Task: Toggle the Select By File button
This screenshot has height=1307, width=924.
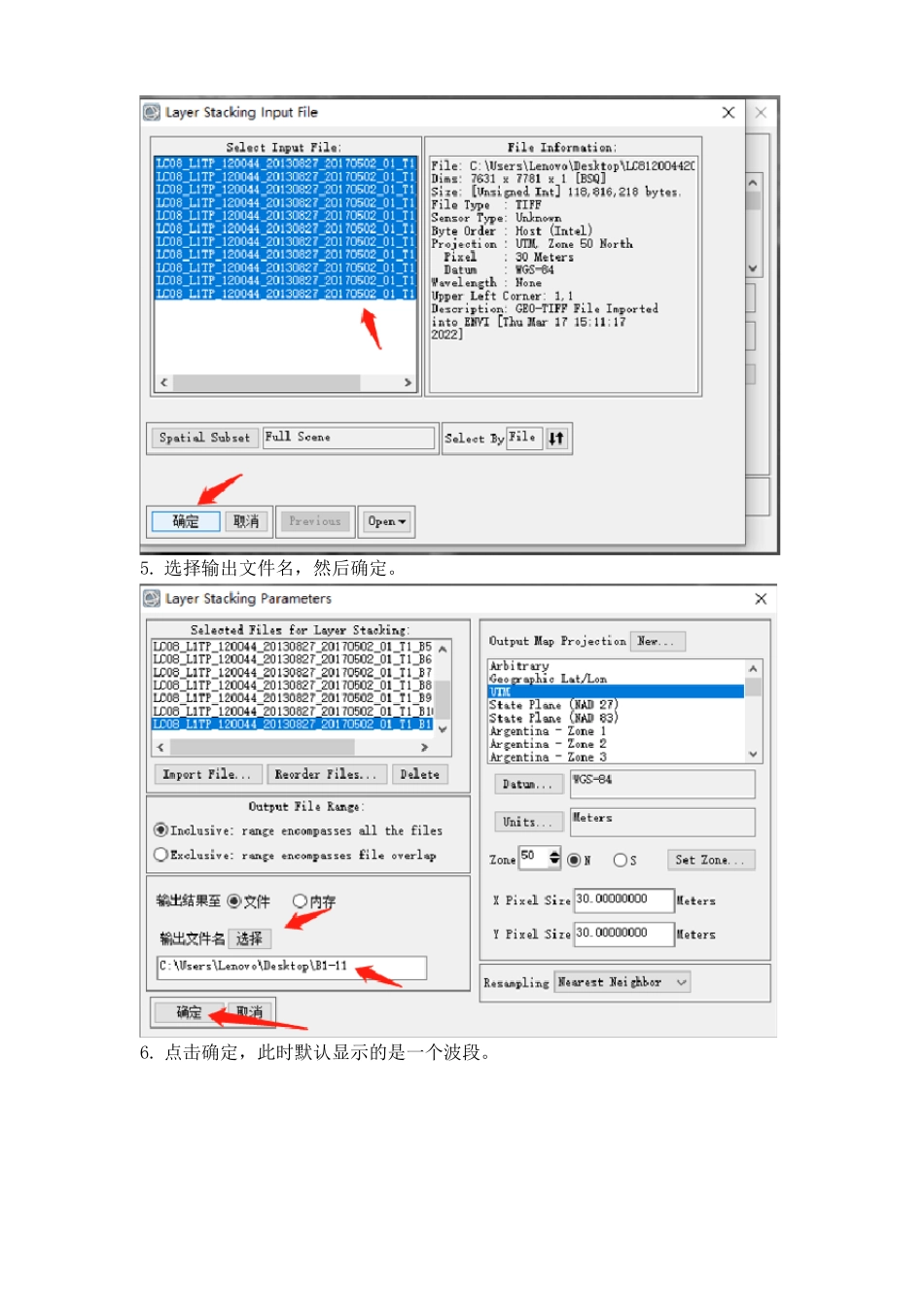Action: pos(523,438)
